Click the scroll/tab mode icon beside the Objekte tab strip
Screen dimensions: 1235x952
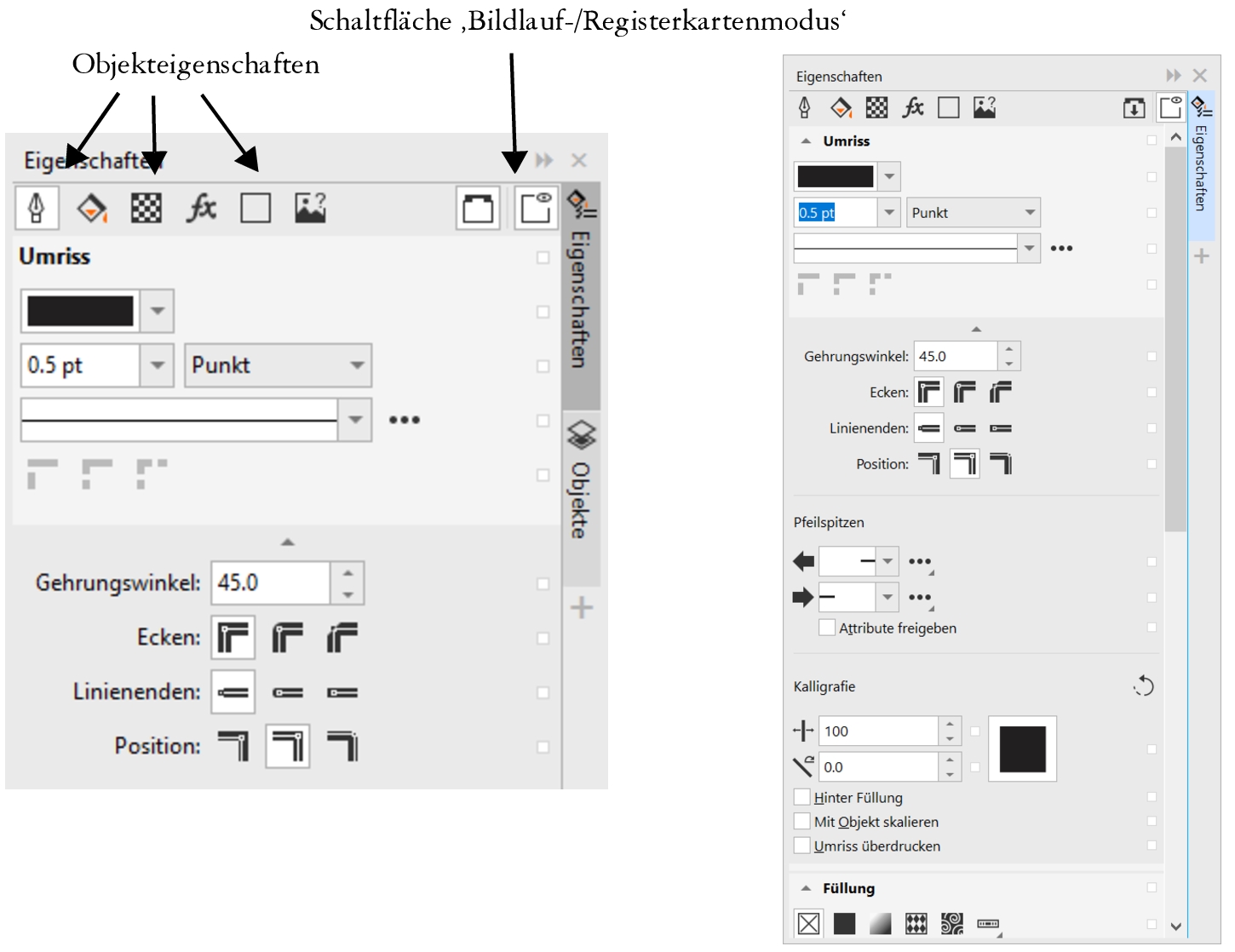click(535, 208)
